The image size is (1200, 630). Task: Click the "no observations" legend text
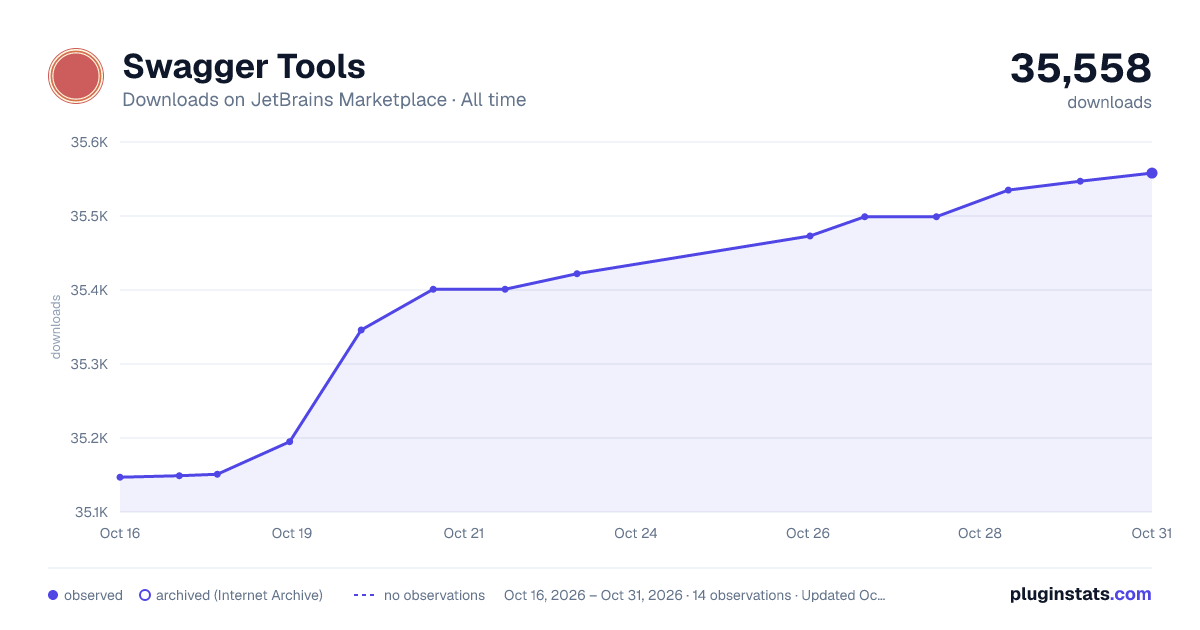coord(435,595)
